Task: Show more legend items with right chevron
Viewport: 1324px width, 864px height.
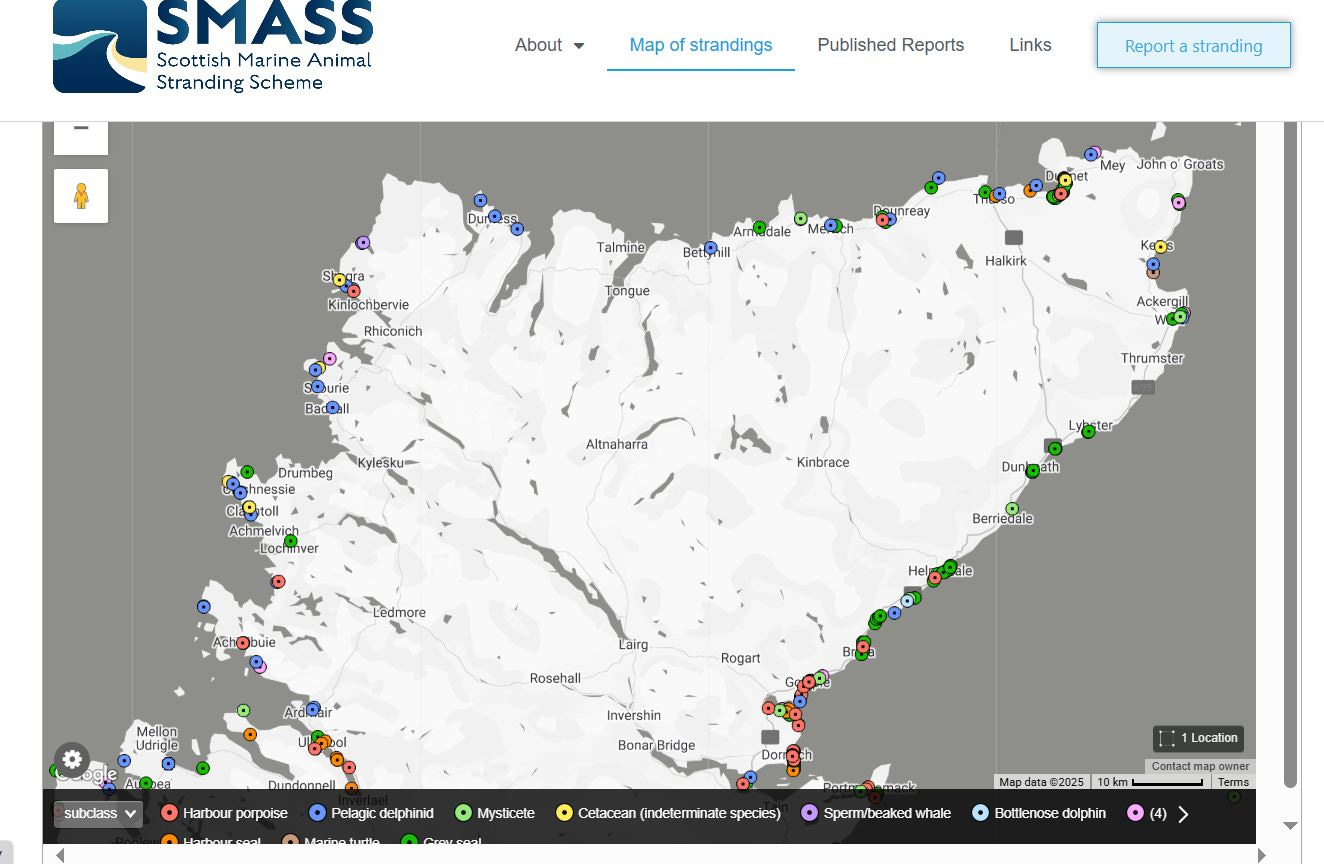Action: 1184,814
